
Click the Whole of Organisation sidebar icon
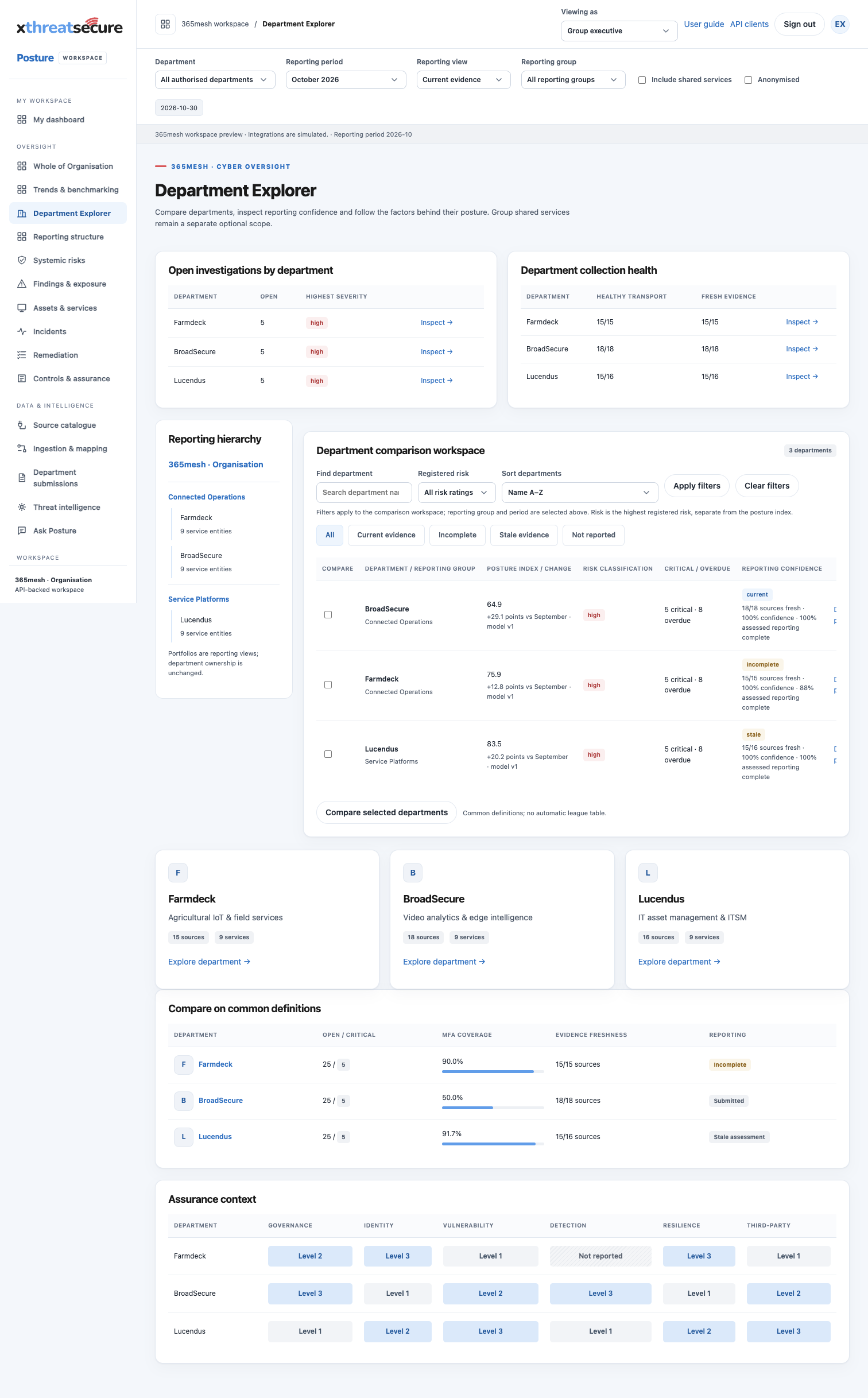pyautogui.click(x=22, y=166)
